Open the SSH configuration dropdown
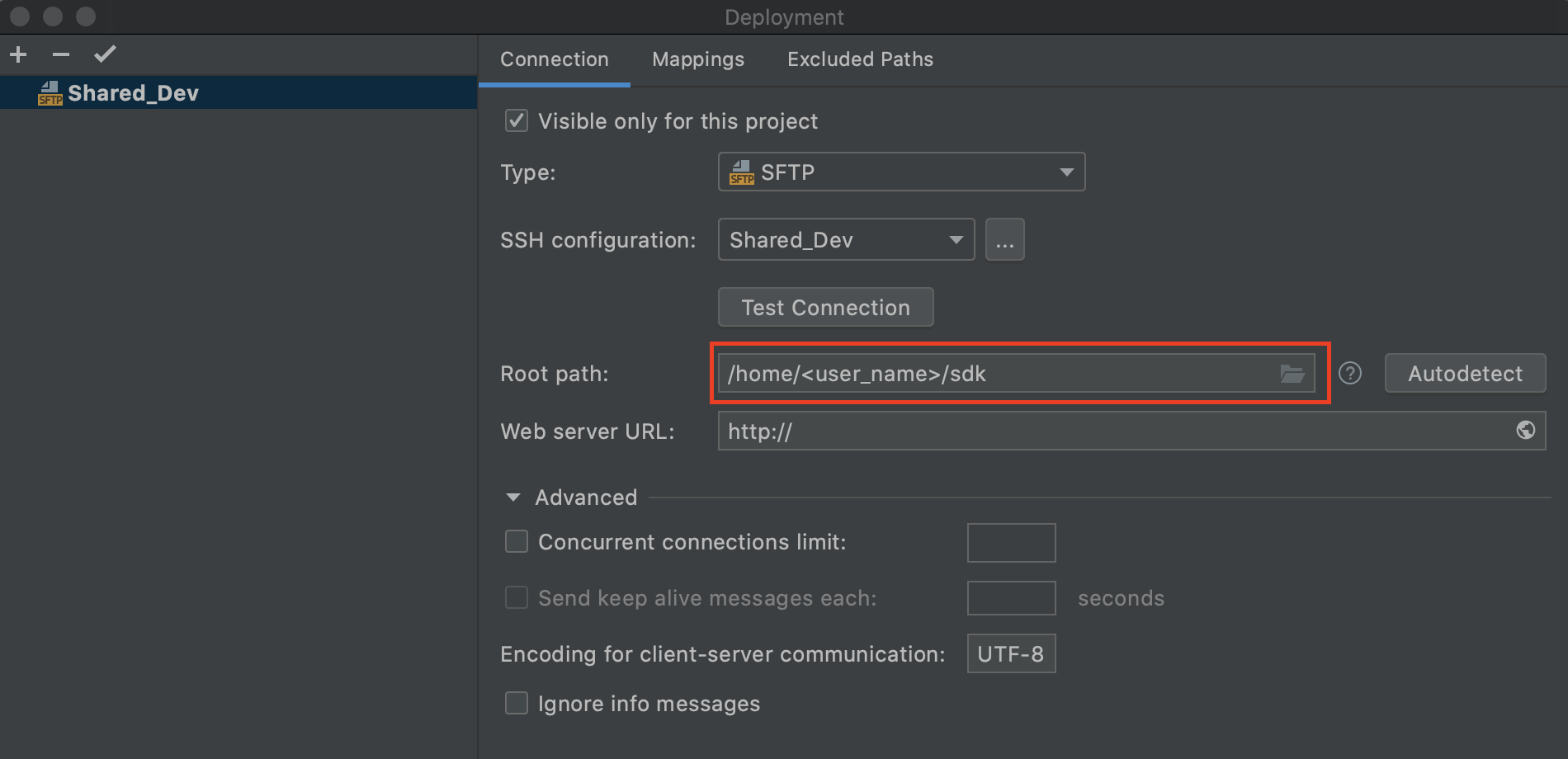 846,239
